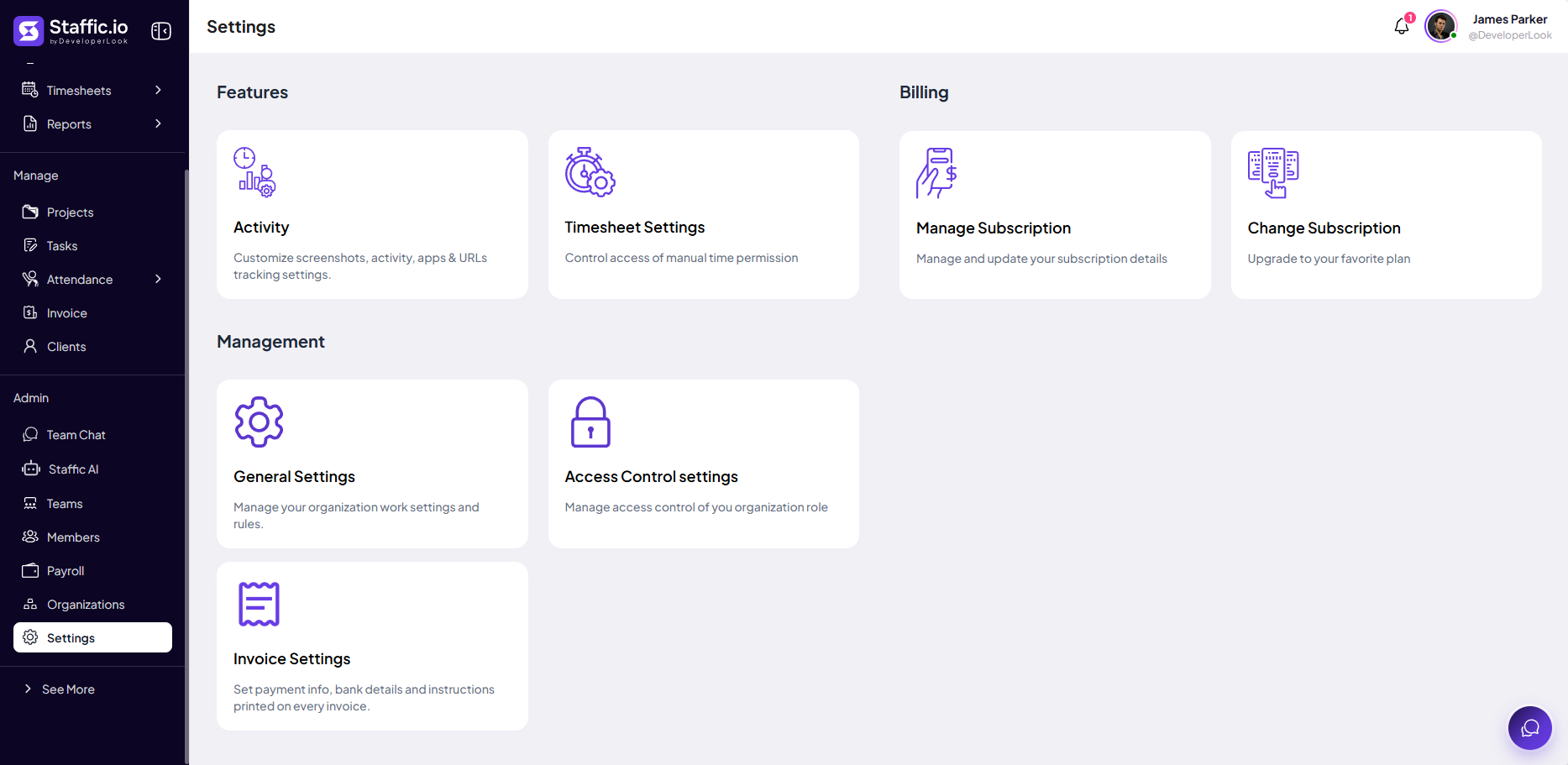Click 'Manage and update your subscription details' text

click(1041, 259)
